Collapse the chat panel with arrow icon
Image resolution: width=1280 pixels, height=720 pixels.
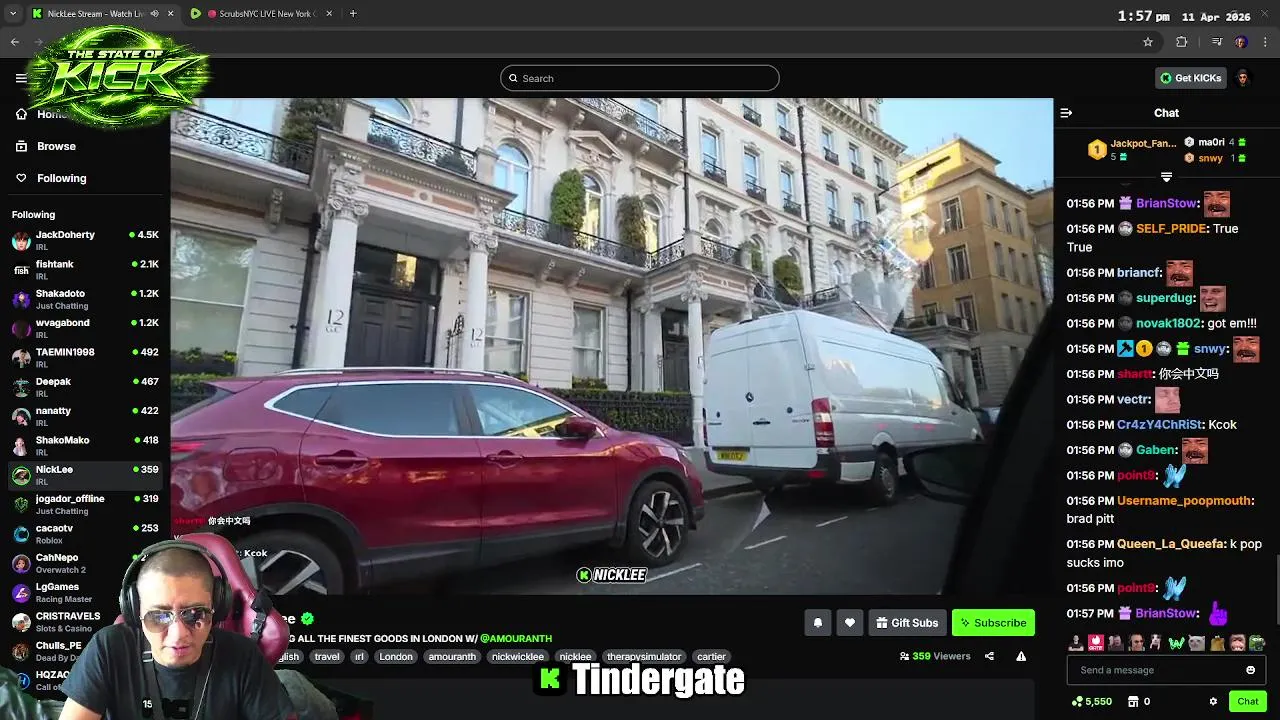point(1066,113)
